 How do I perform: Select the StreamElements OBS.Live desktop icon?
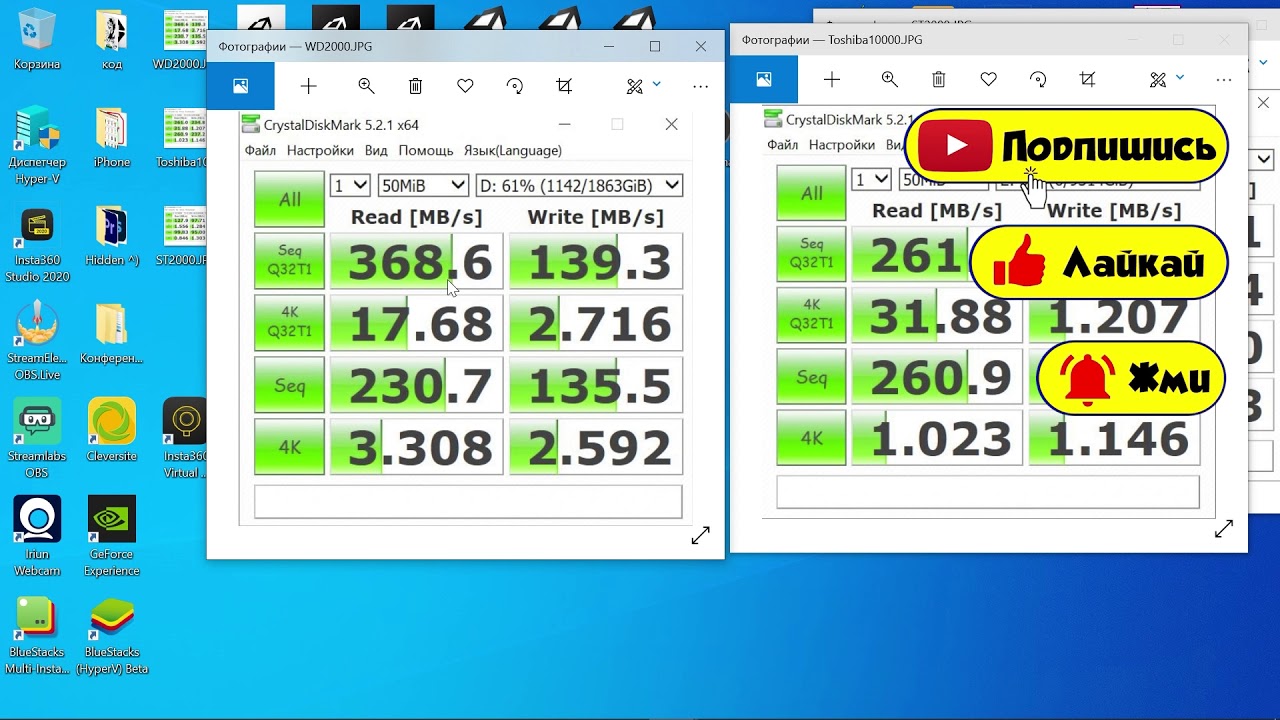point(37,341)
